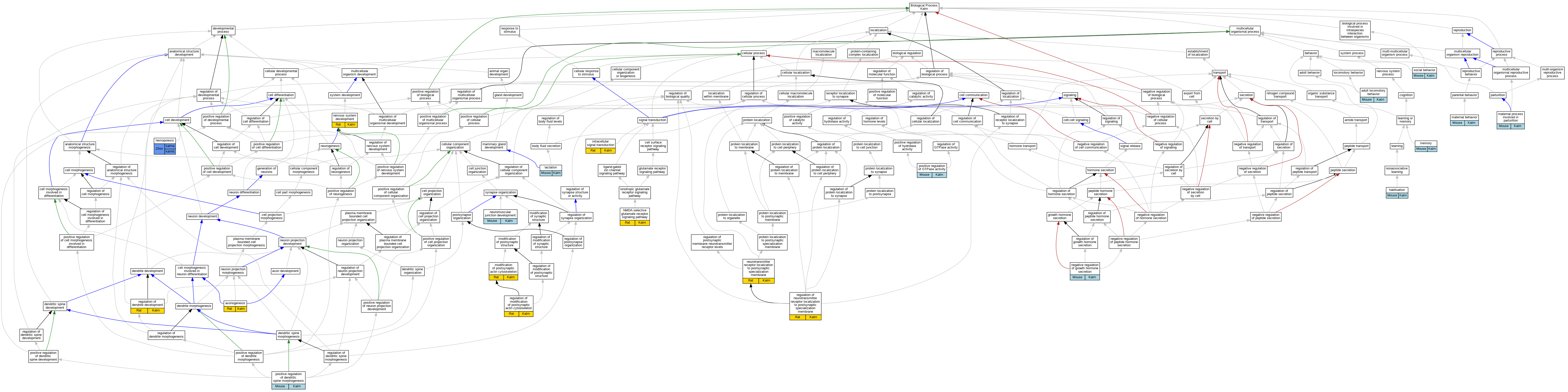
Task: Click the "lactation" node
Action: pos(551,167)
